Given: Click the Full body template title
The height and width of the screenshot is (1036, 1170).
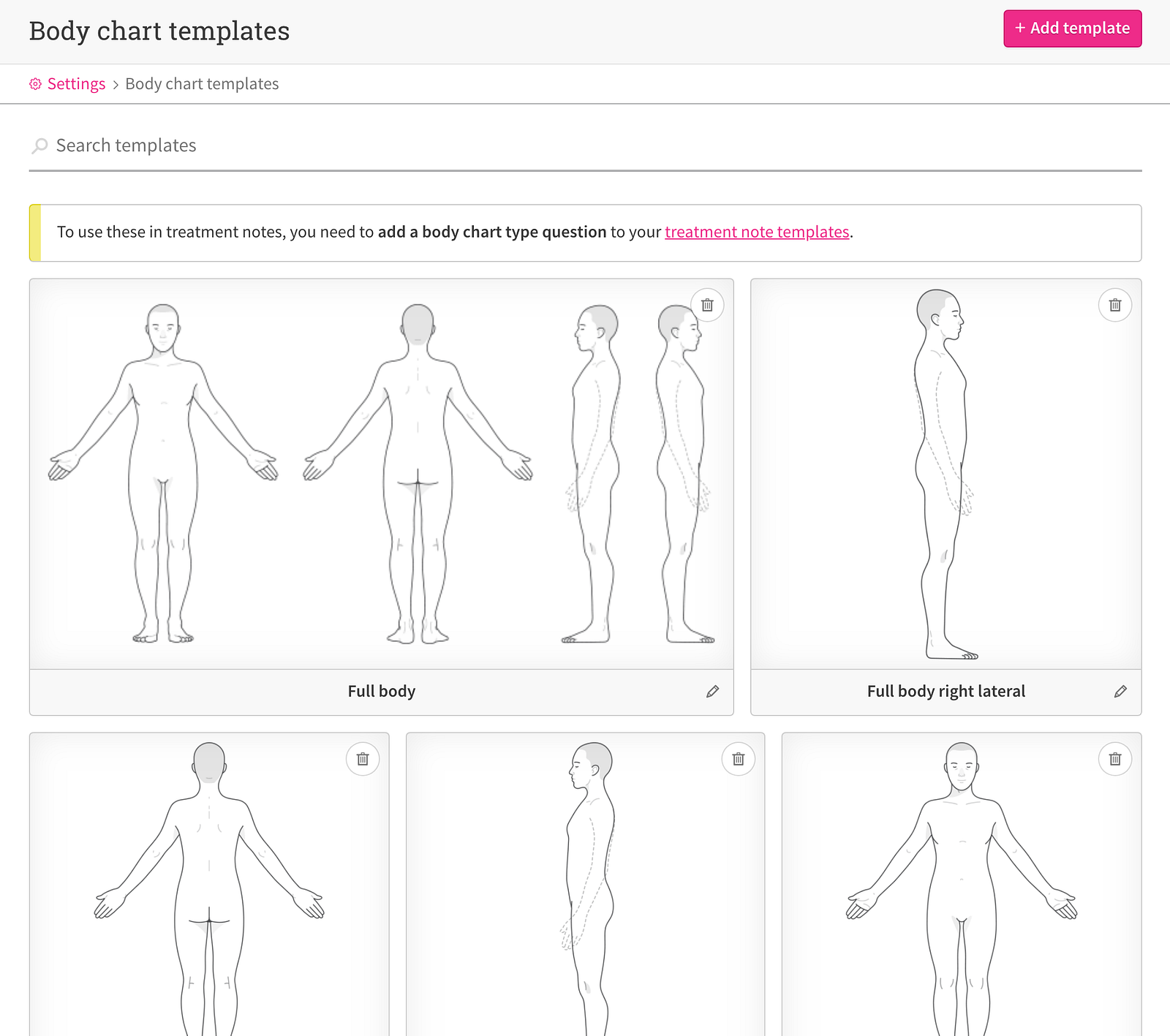Looking at the screenshot, I should [x=381, y=692].
